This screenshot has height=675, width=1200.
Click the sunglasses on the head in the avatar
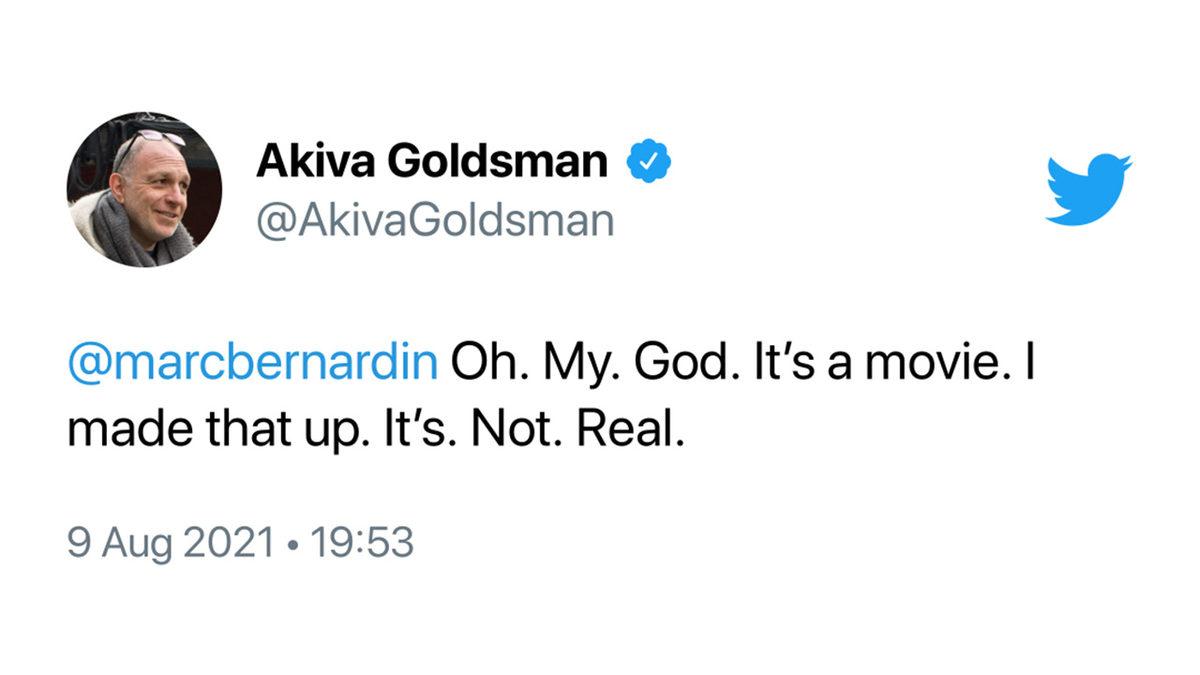click(150, 138)
